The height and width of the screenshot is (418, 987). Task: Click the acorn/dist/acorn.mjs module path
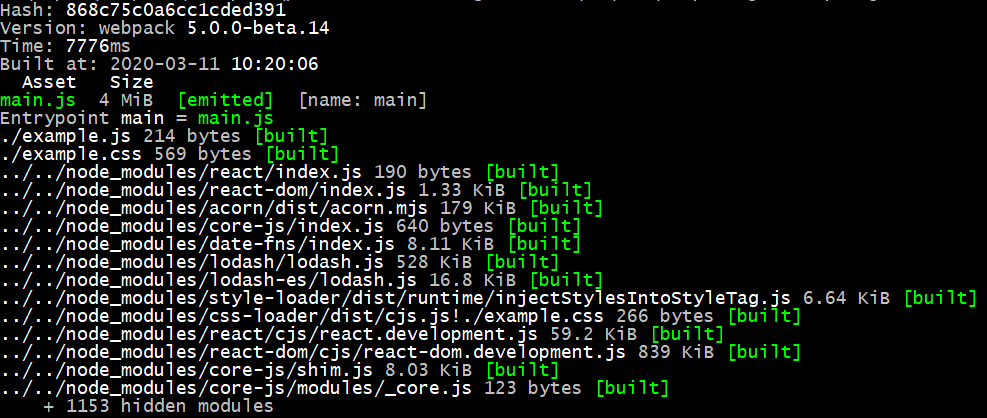tap(214, 206)
